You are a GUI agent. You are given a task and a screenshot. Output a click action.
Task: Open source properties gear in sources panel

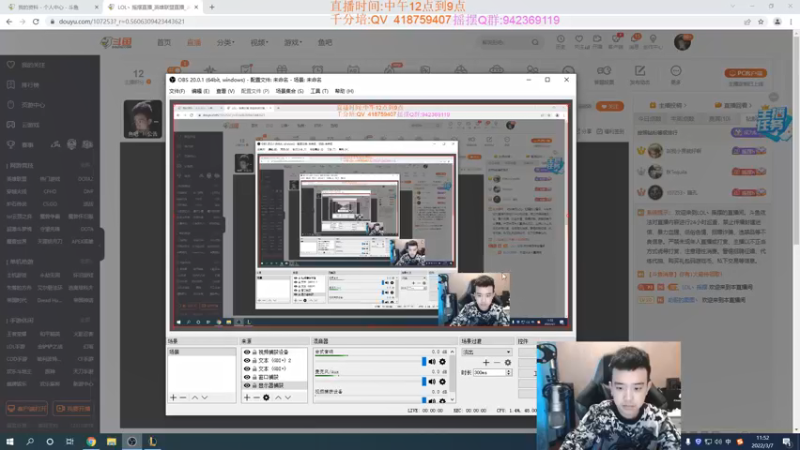pyautogui.click(x=266, y=397)
